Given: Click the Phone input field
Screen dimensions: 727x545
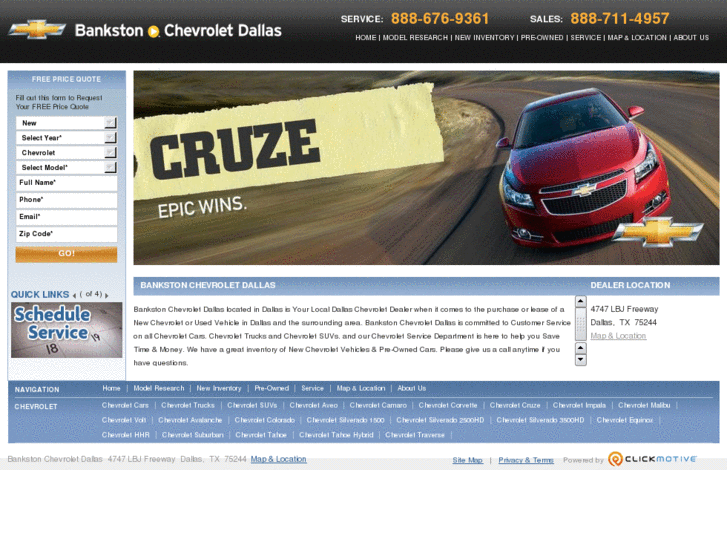Looking at the screenshot, I should pyautogui.click(x=66, y=200).
